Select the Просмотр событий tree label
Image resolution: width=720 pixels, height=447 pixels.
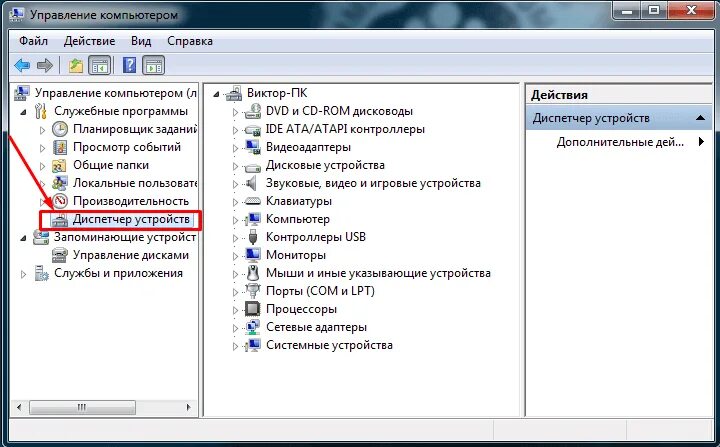pos(127,147)
